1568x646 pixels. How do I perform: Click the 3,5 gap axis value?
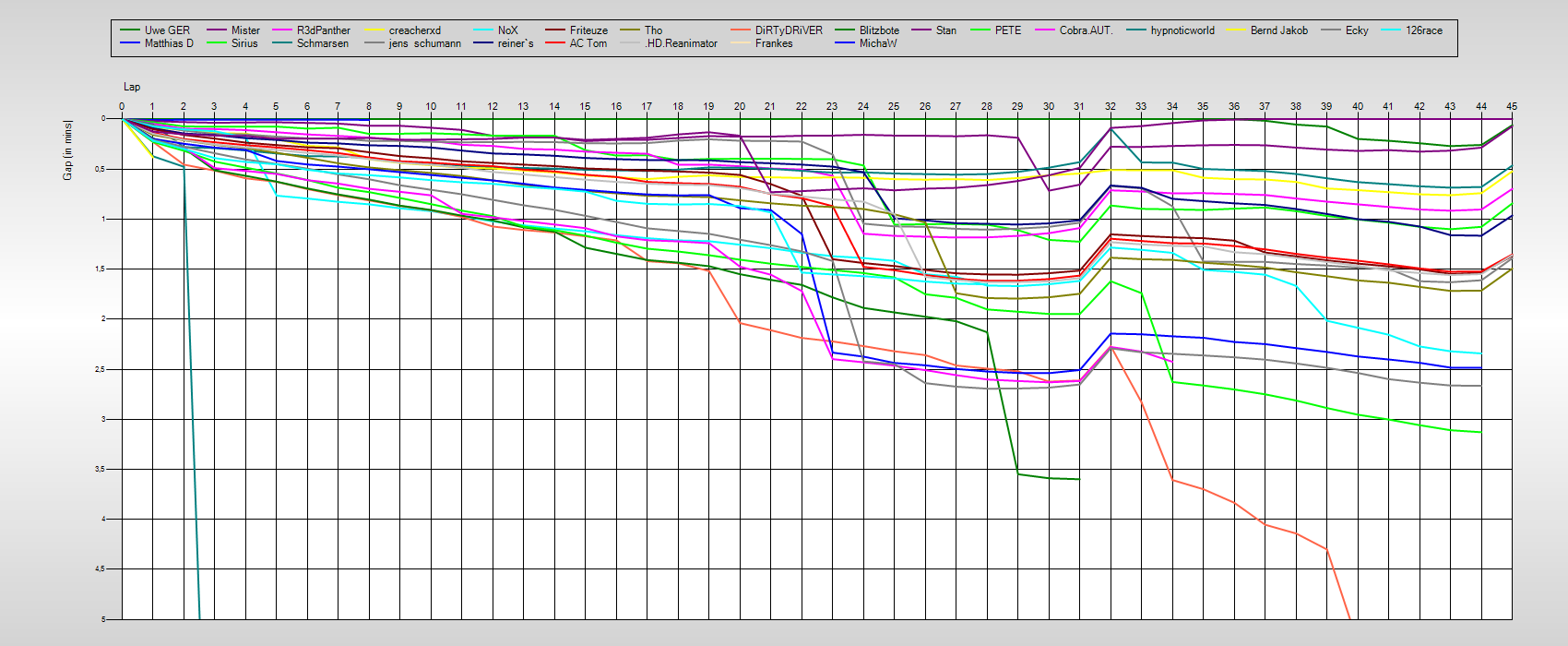101,469
